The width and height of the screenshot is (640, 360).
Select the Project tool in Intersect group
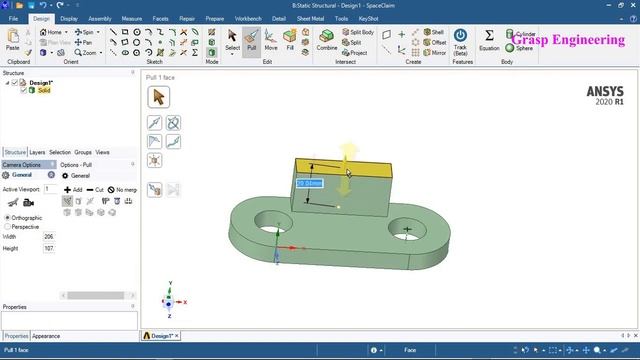coord(355,53)
